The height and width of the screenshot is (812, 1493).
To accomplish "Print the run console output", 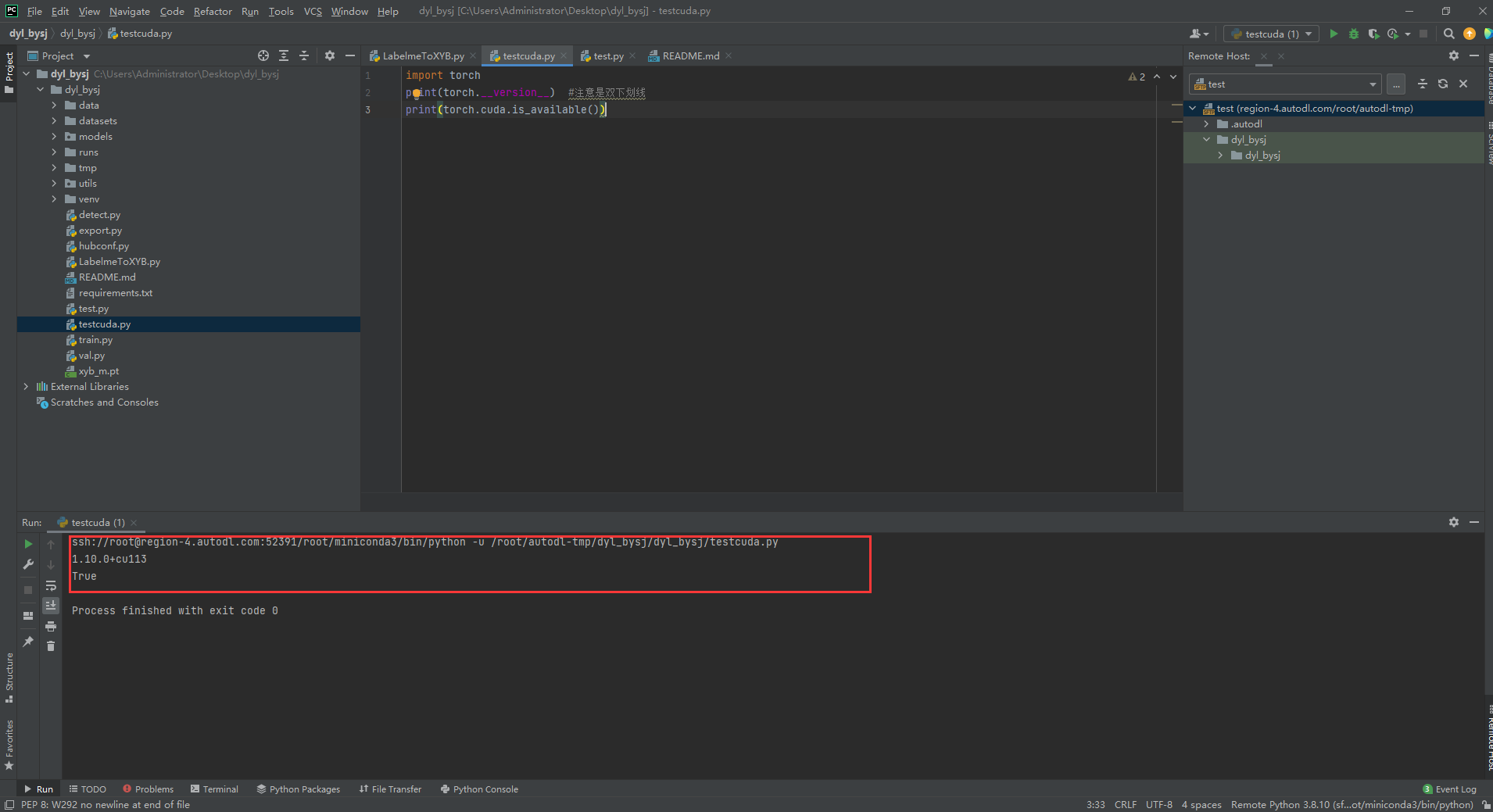I will coord(51,626).
